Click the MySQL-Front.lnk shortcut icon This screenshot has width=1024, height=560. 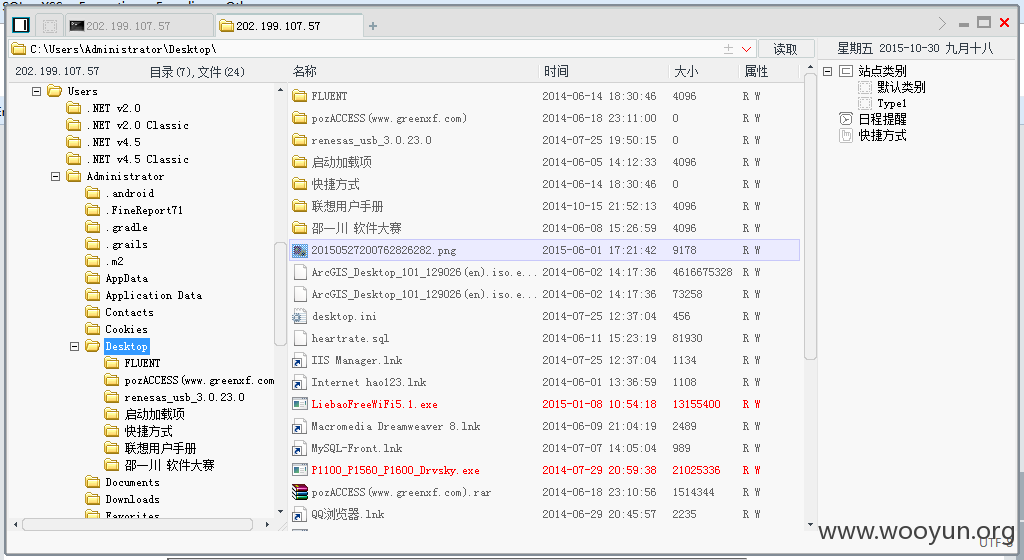point(300,448)
